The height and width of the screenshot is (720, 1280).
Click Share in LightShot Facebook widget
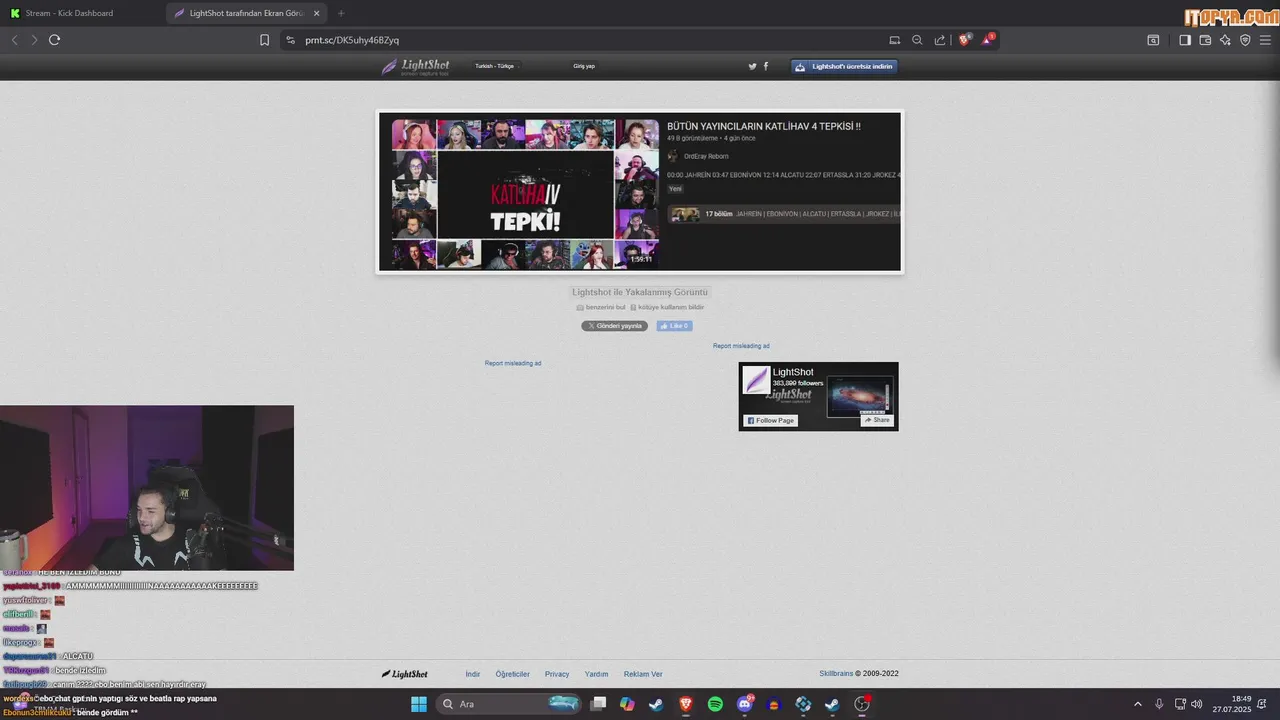click(877, 420)
